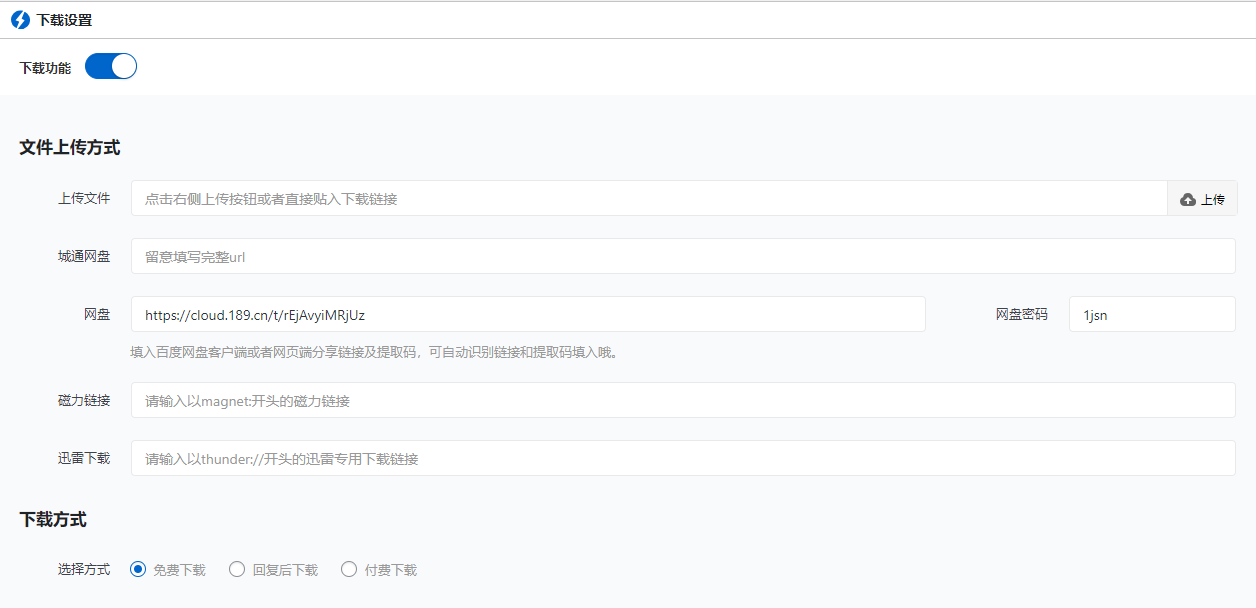Select the 付费下载 radio button
This screenshot has height=608, width=1256.
pos(349,570)
